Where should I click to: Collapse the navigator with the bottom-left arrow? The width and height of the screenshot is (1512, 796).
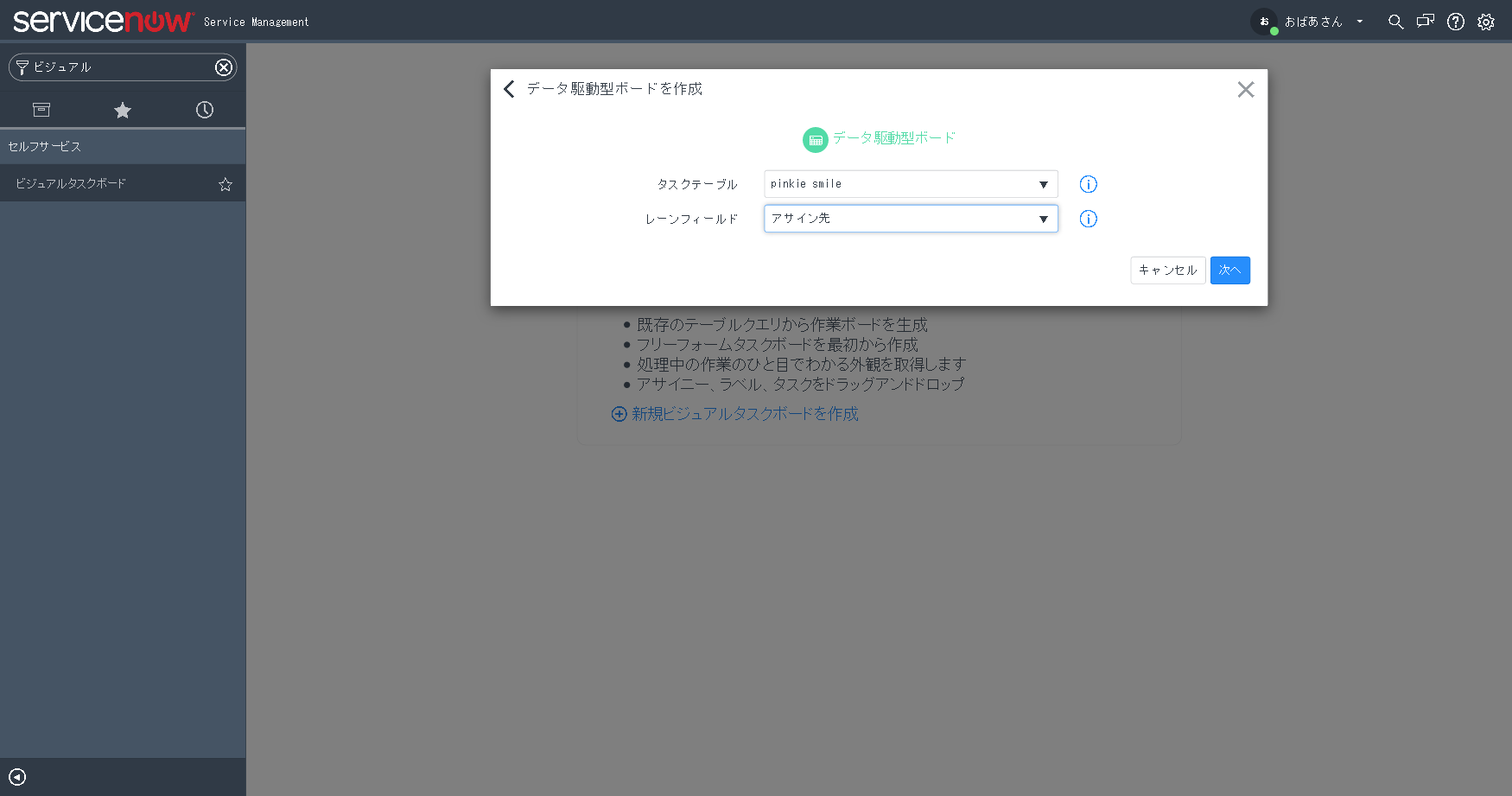[x=18, y=776]
